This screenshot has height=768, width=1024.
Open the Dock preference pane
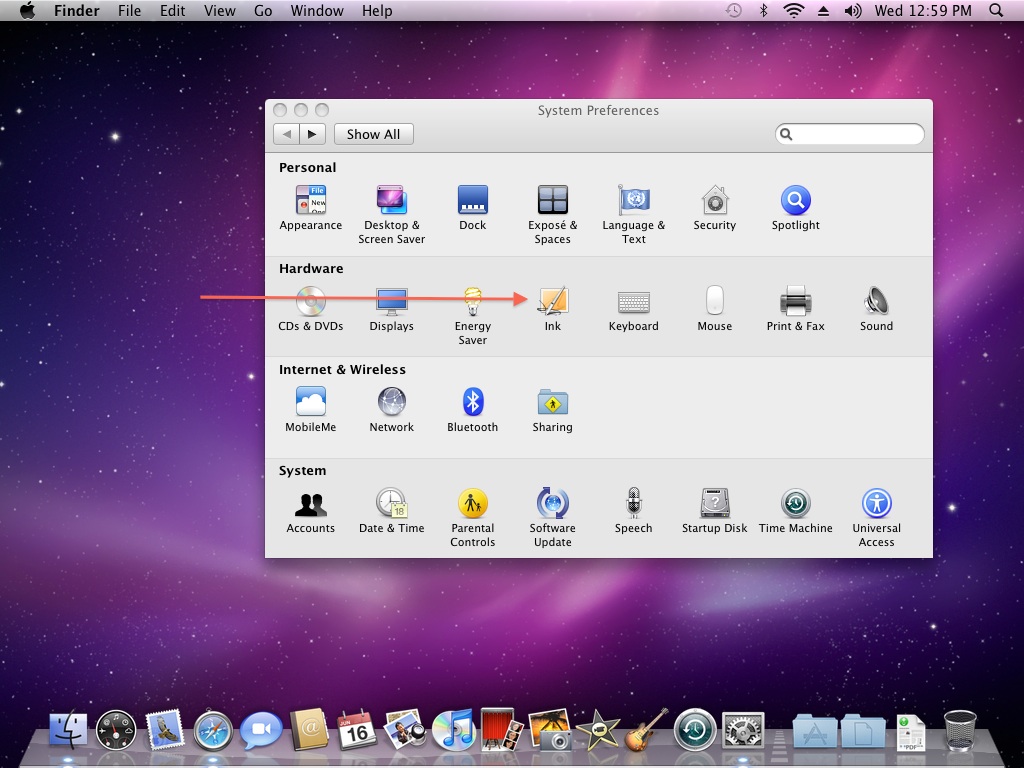click(x=472, y=208)
